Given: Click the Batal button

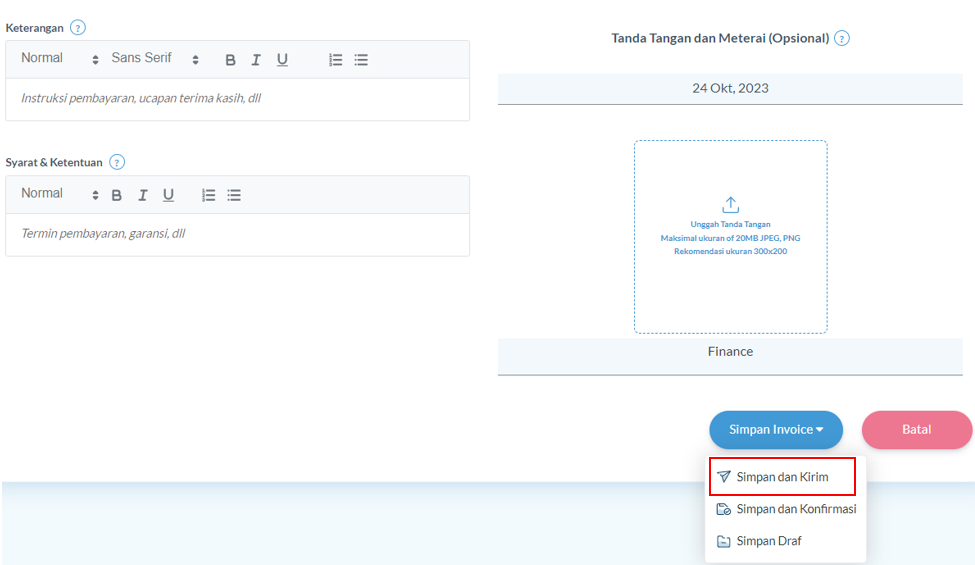Looking at the screenshot, I should 917,429.
